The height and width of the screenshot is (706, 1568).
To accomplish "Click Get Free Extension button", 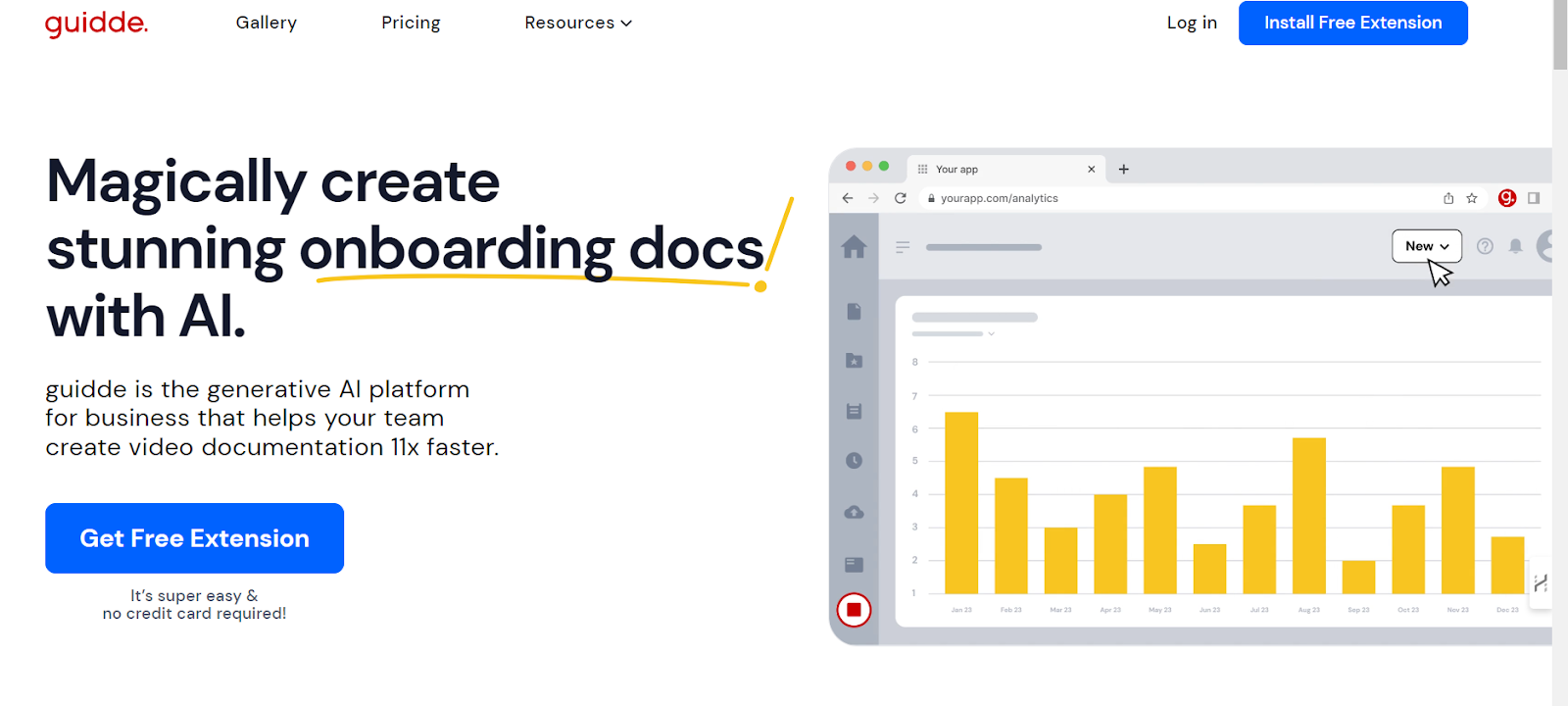I will tap(194, 538).
